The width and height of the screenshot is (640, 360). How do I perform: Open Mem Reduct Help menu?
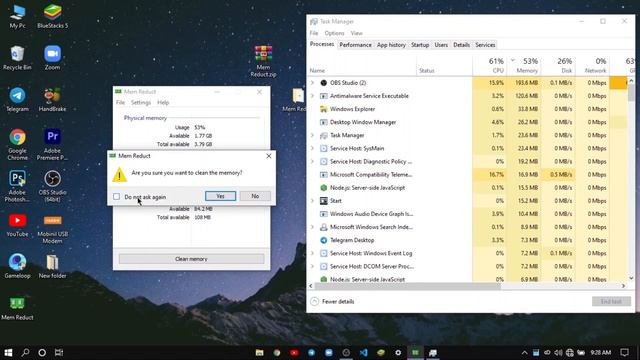(163, 102)
